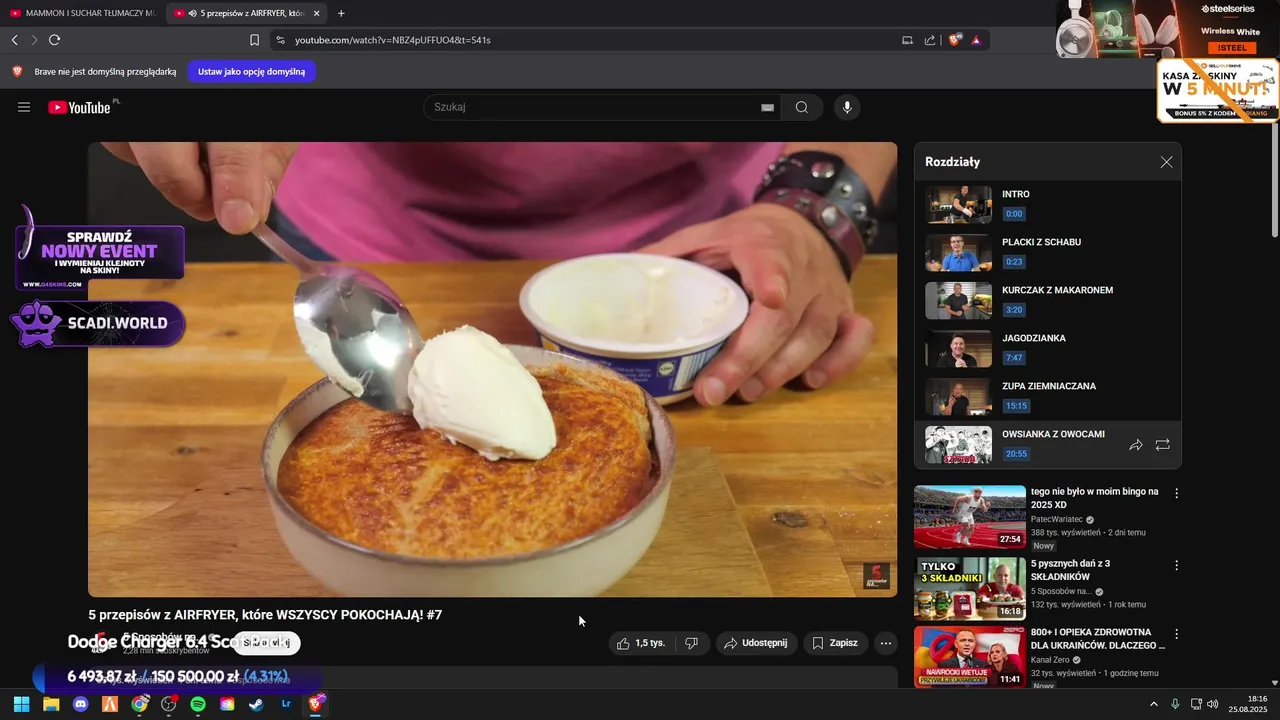The image size is (1280, 720).
Task: Open 'tego nie było w moim bingo' video thumbnail
Action: point(970,517)
